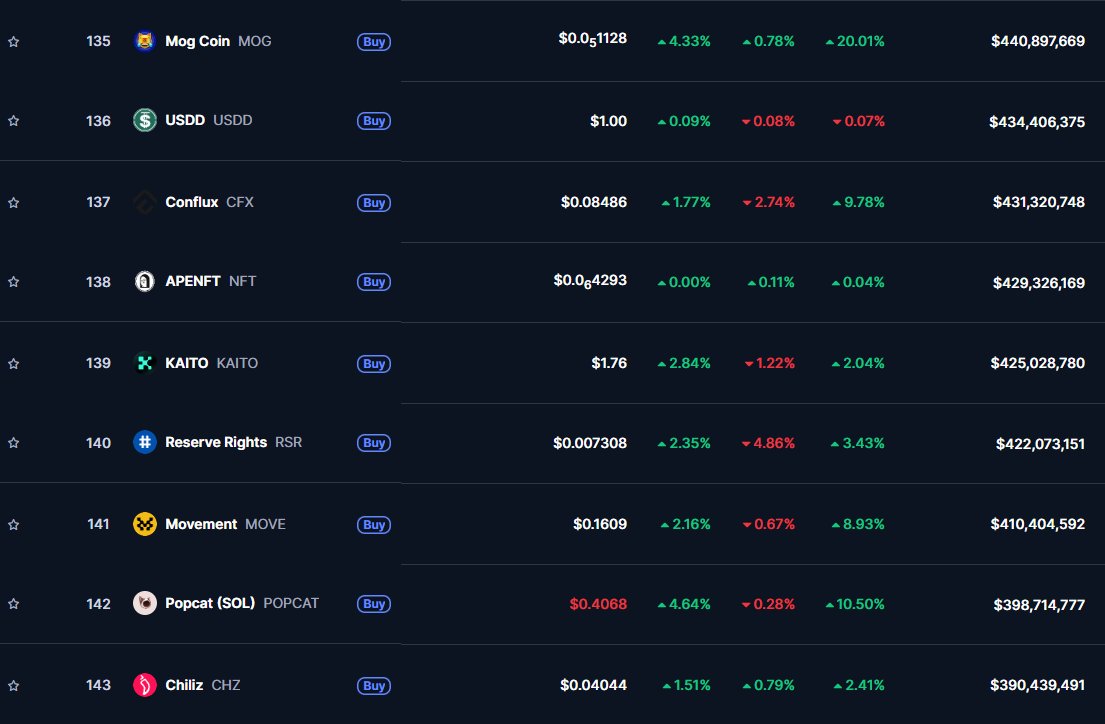Select Conflux market cap $431,320,748
This screenshot has height=724, width=1105.
click(1039, 202)
